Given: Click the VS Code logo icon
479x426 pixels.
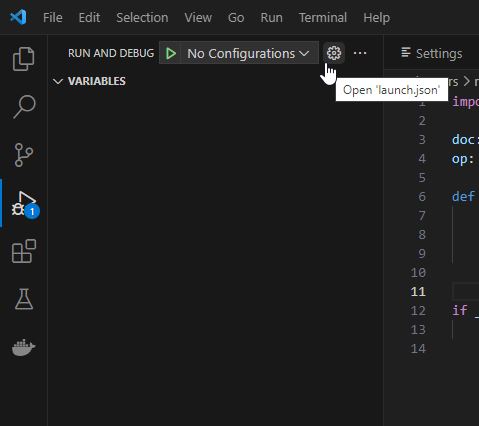Looking at the screenshot, I should (18, 17).
